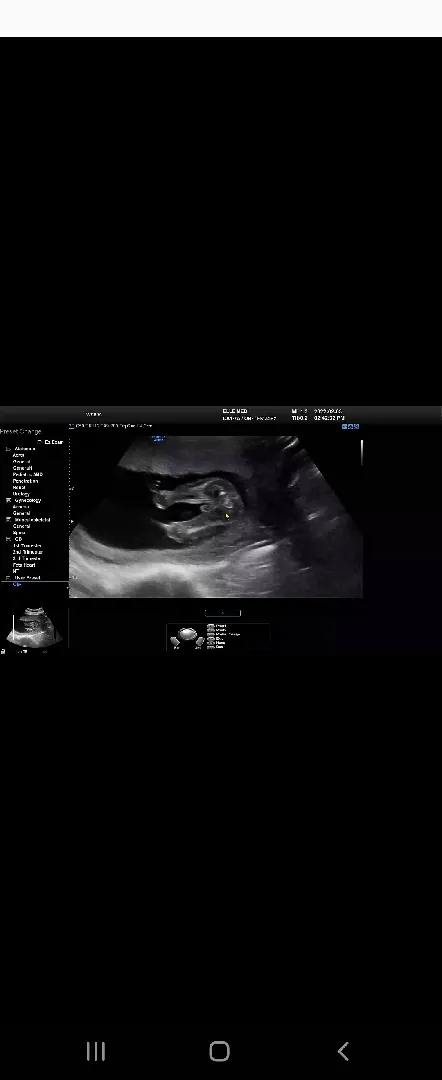Click the small button below the ultrasound image
Image resolution: width=442 pixels, height=1080 pixels.
click(222, 612)
